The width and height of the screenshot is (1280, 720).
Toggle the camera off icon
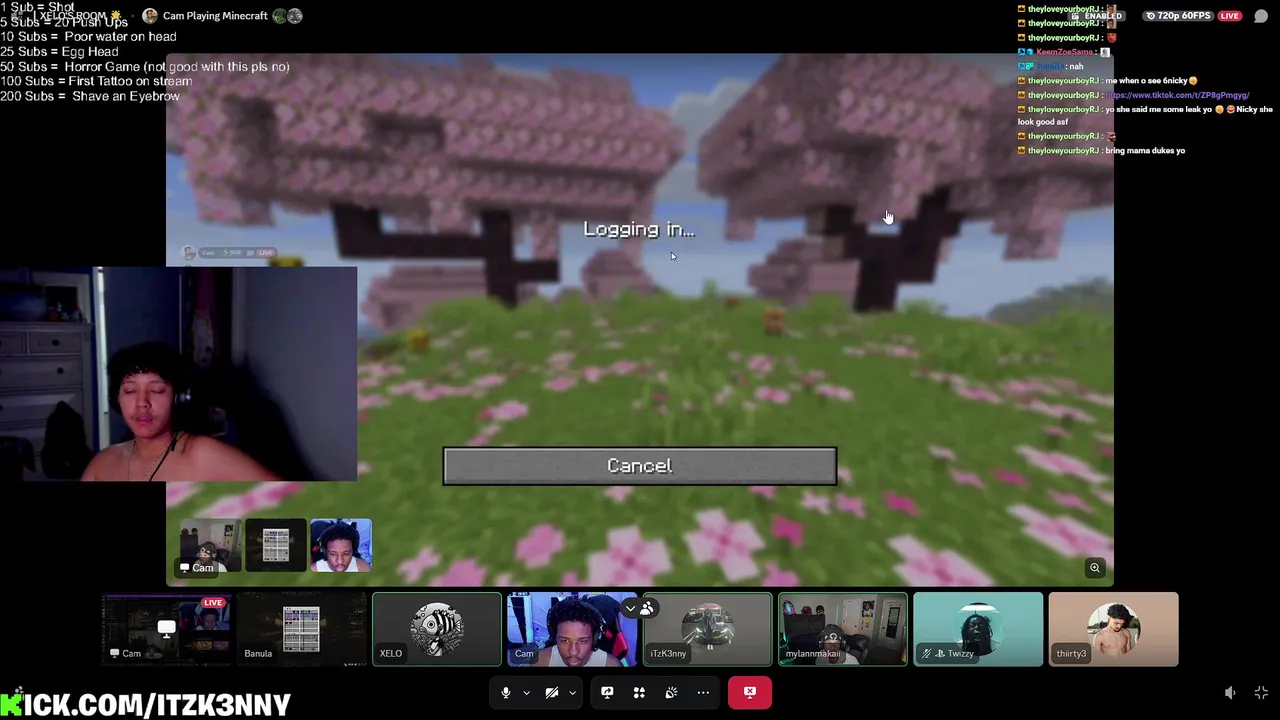click(x=551, y=693)
